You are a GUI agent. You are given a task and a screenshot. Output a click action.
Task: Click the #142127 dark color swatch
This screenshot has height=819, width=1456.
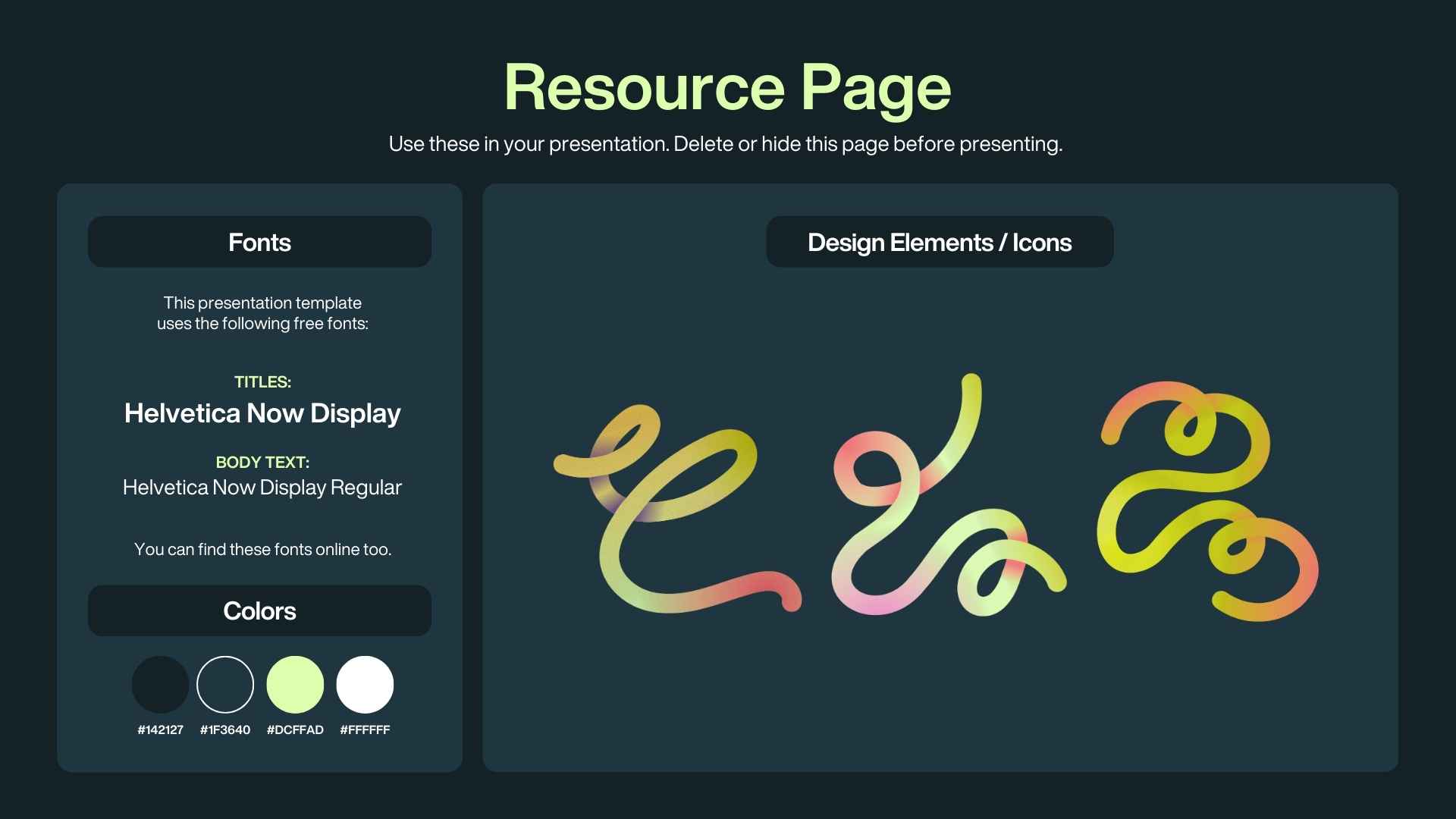[x=160, y=684]
